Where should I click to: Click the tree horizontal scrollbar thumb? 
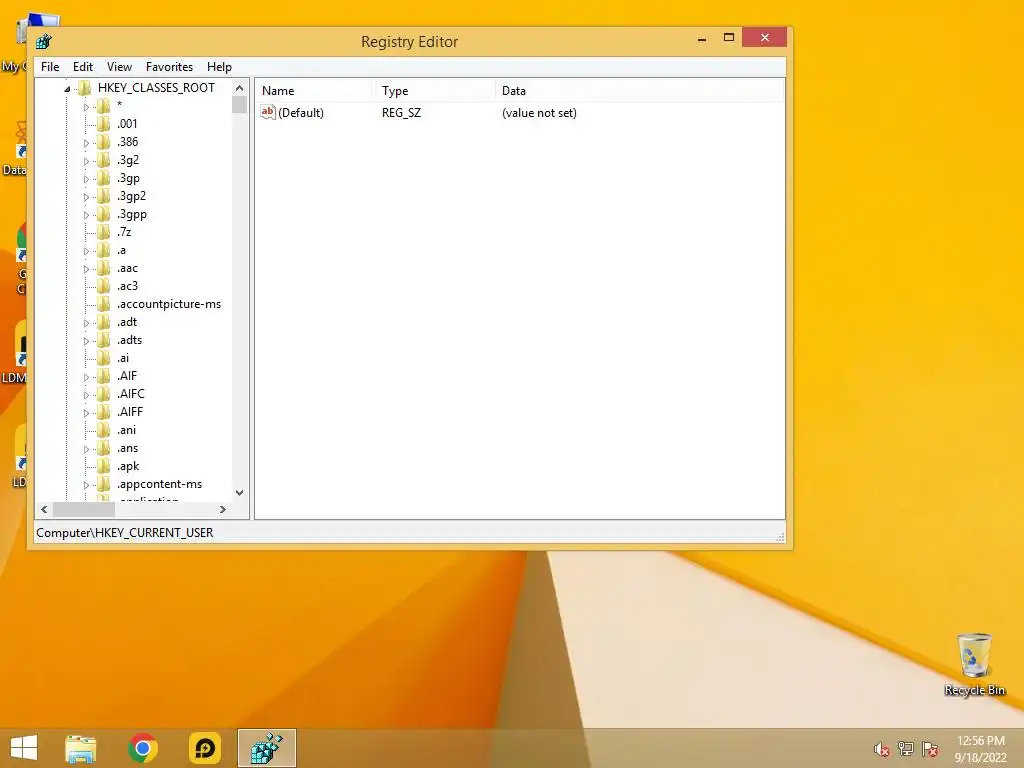[x=84, y=509]
